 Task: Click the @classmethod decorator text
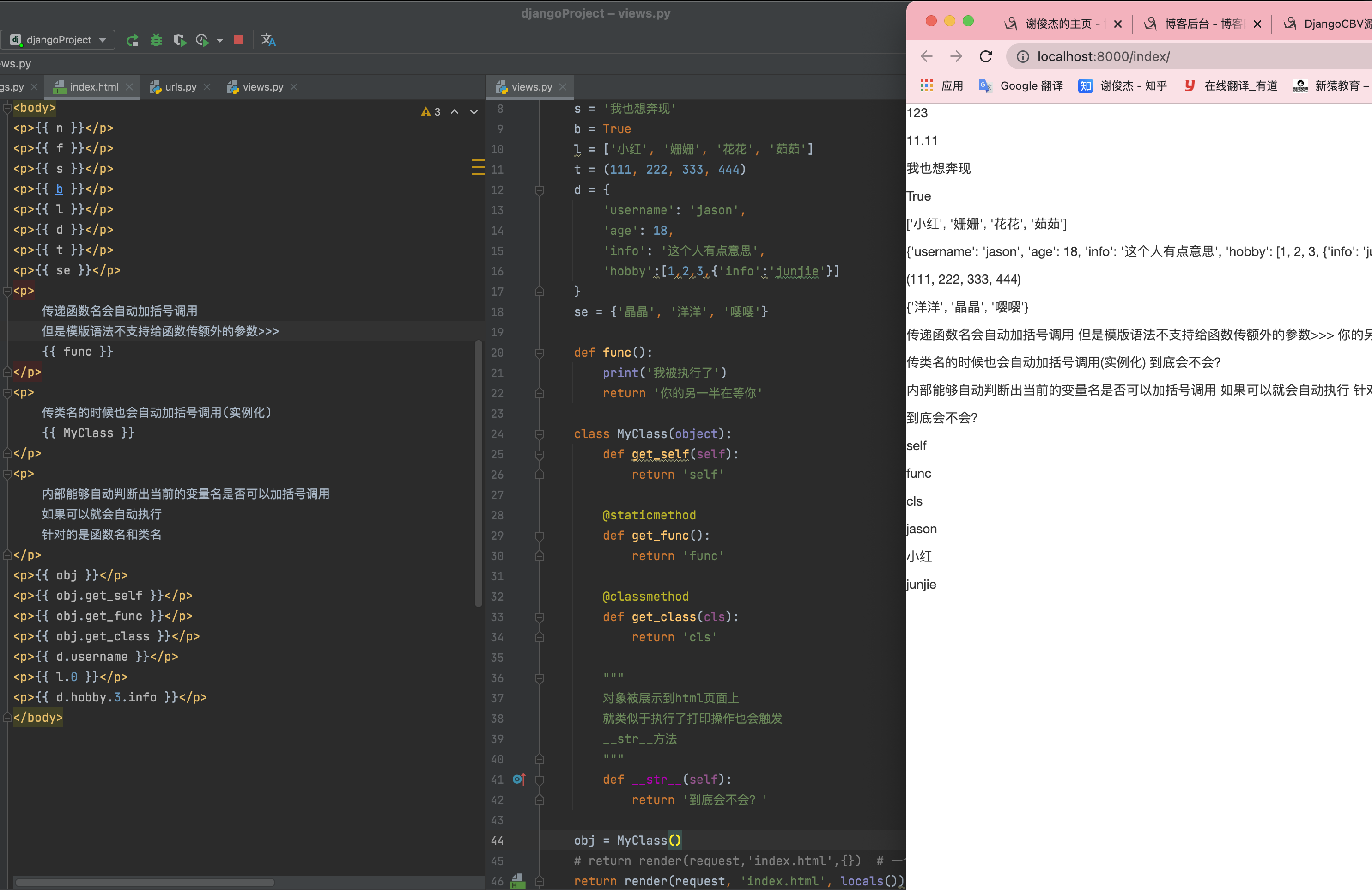click(646, 597)
